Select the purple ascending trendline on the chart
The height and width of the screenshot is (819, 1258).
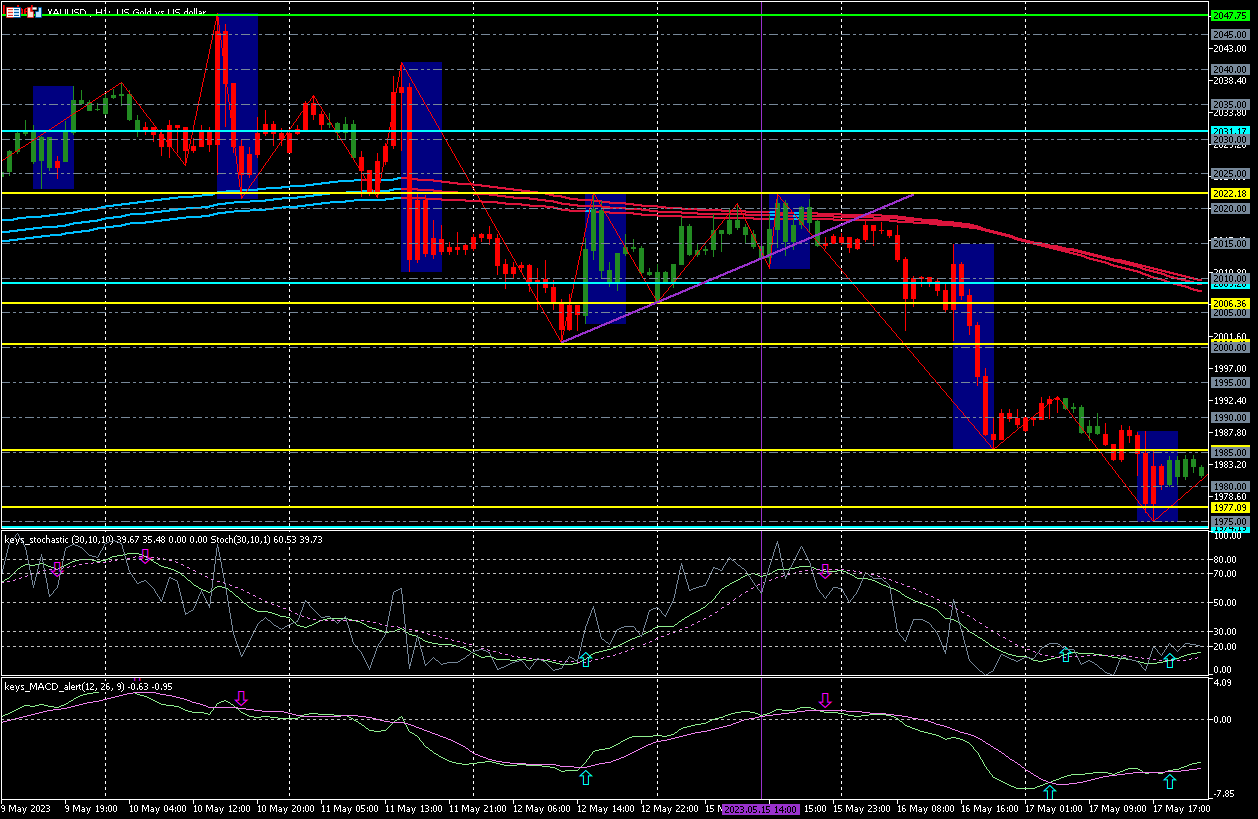738,268
